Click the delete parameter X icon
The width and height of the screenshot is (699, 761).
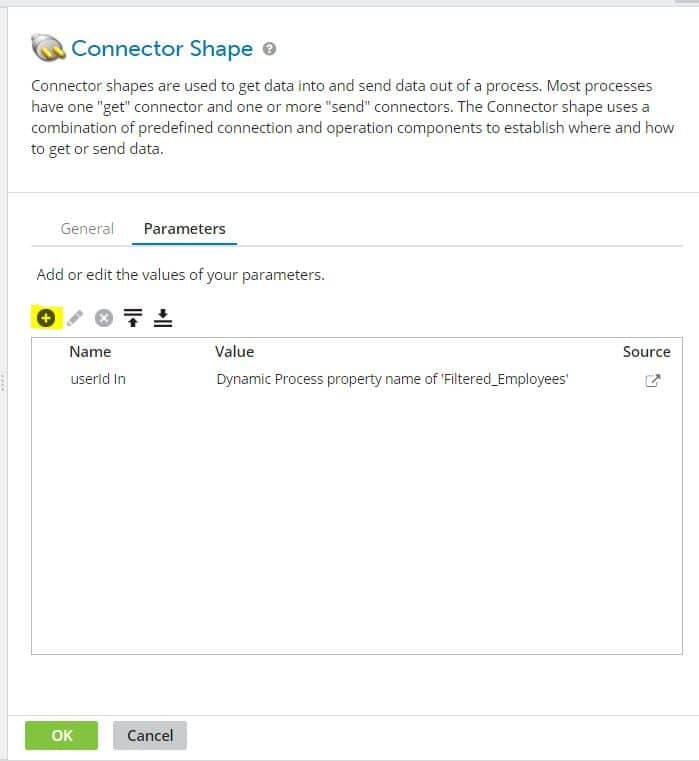104,318
